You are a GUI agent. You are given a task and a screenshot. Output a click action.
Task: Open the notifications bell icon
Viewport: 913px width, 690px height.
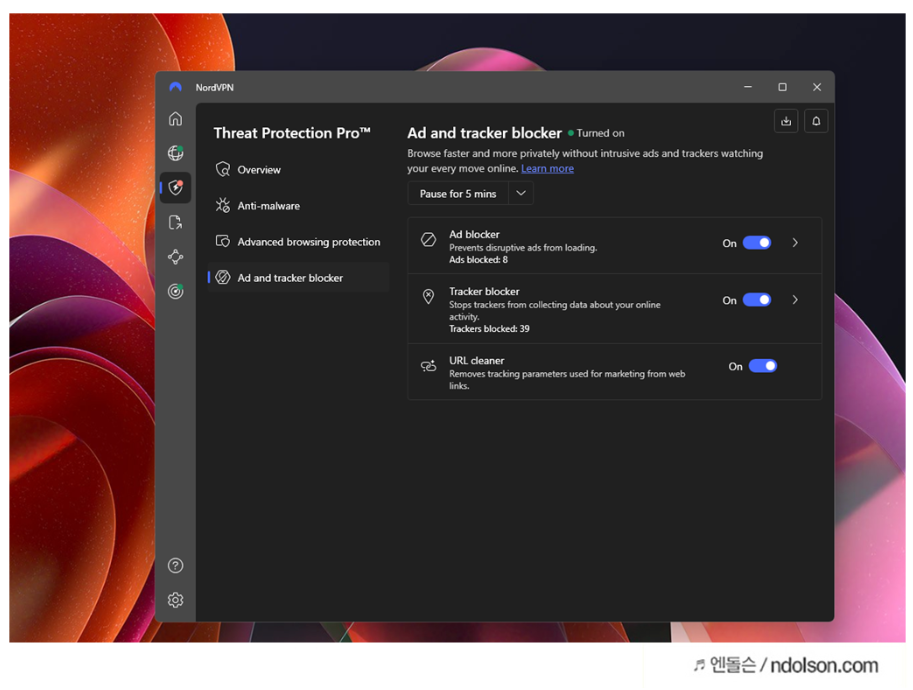click(x=816, y=121)
